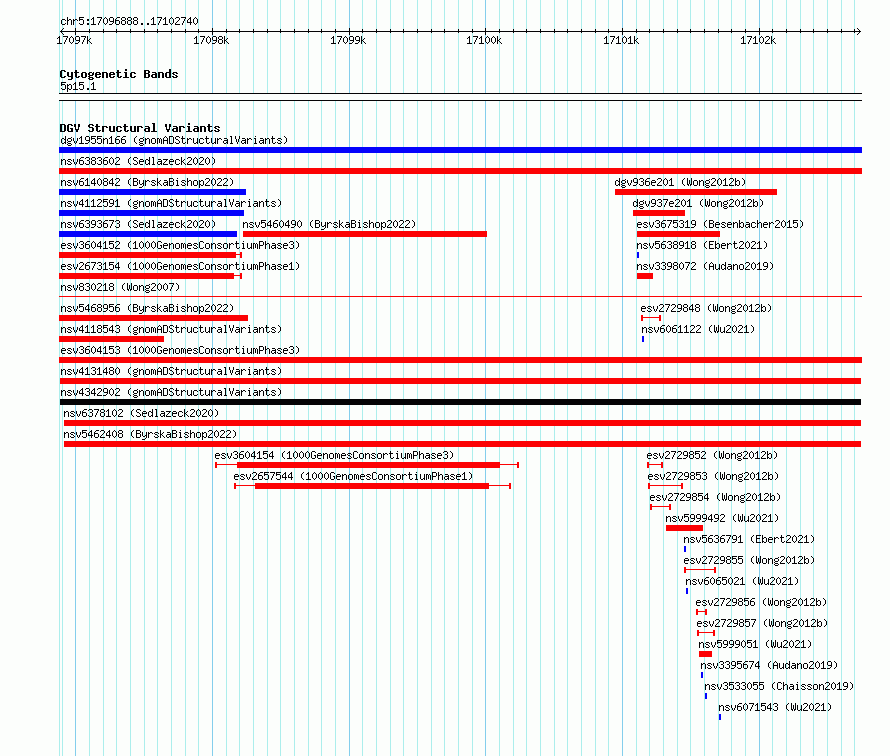Screen dimensions: 890x756
Task: Click the blue bar under nsv6140842
Action: point(153,192)
